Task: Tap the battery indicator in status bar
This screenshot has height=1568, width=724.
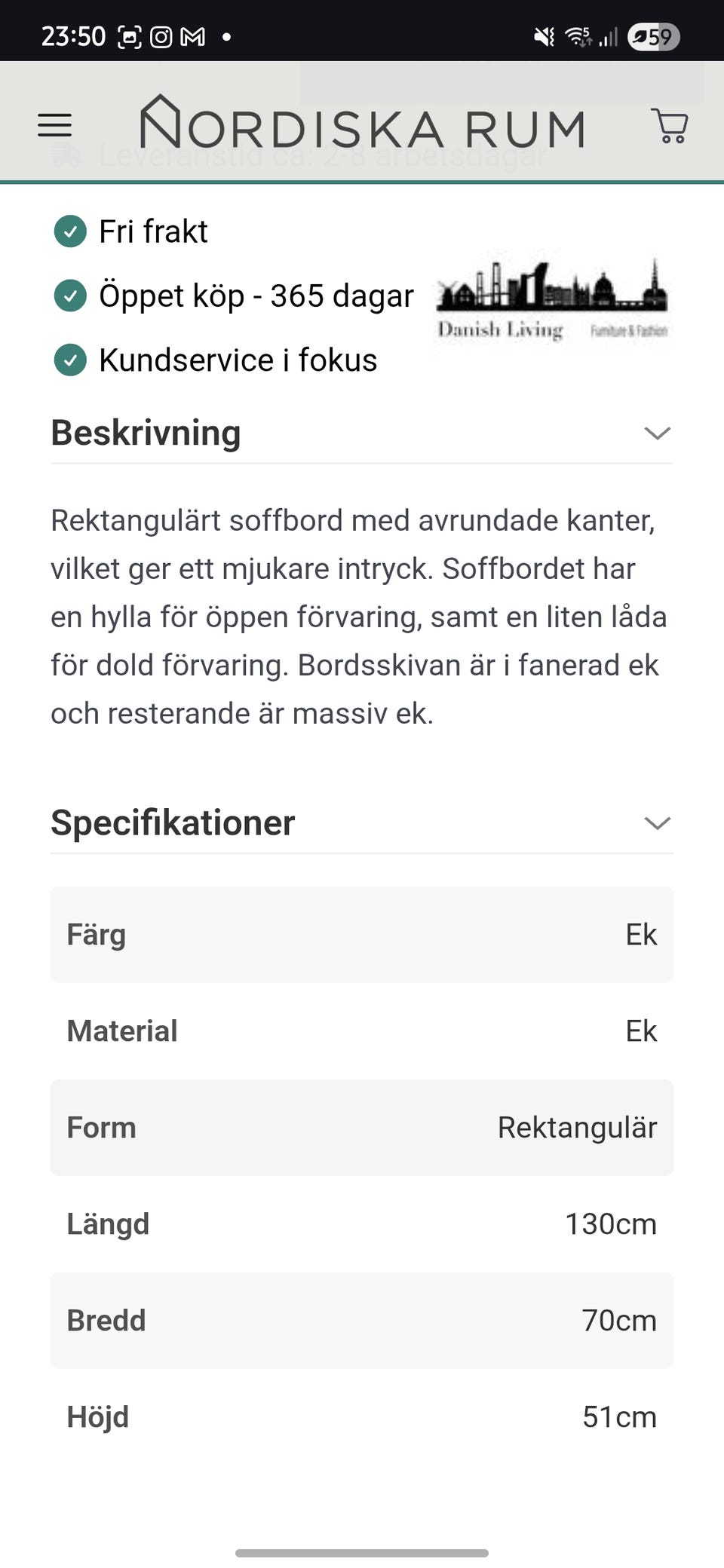Action: (x=653, y=36)
